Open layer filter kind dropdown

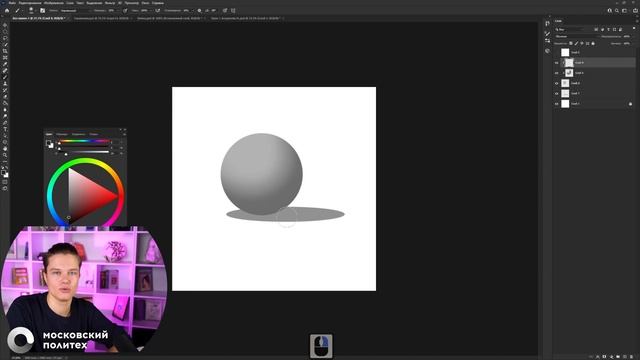click(569, 29)
